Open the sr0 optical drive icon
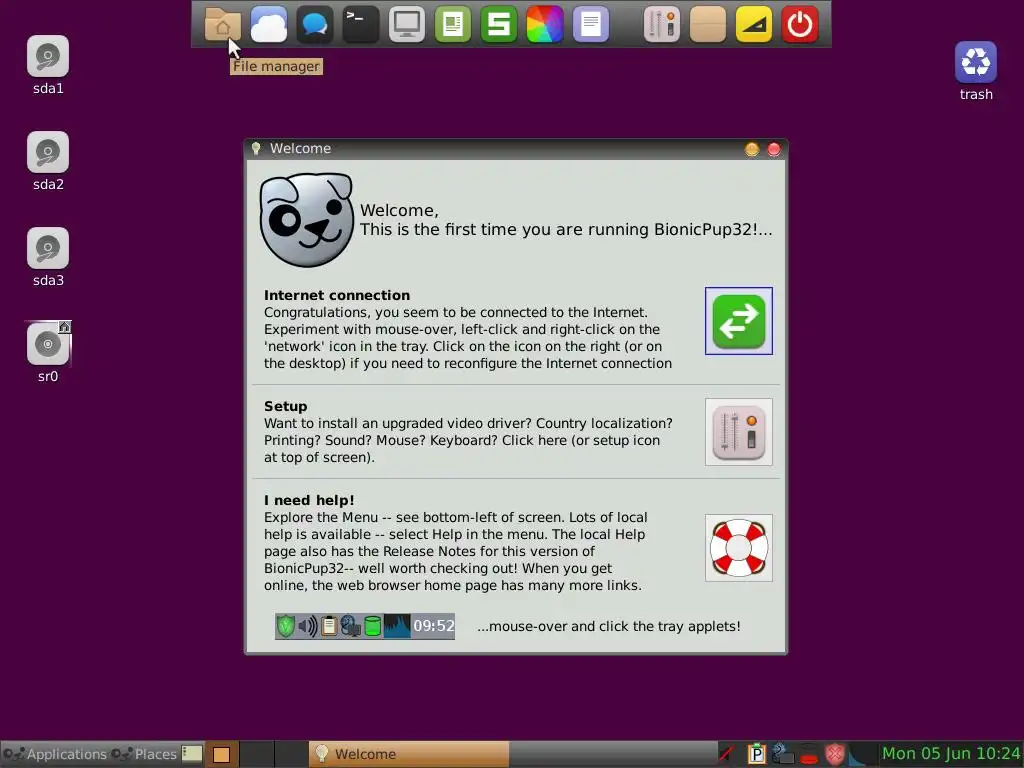The image size is (1024, 768). pyautogui.click(x=48, y=344)
